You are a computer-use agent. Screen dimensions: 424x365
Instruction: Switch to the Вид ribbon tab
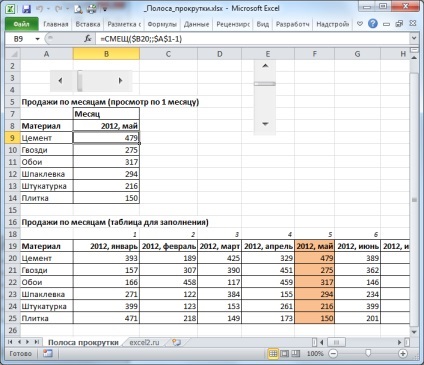[263, 24]
